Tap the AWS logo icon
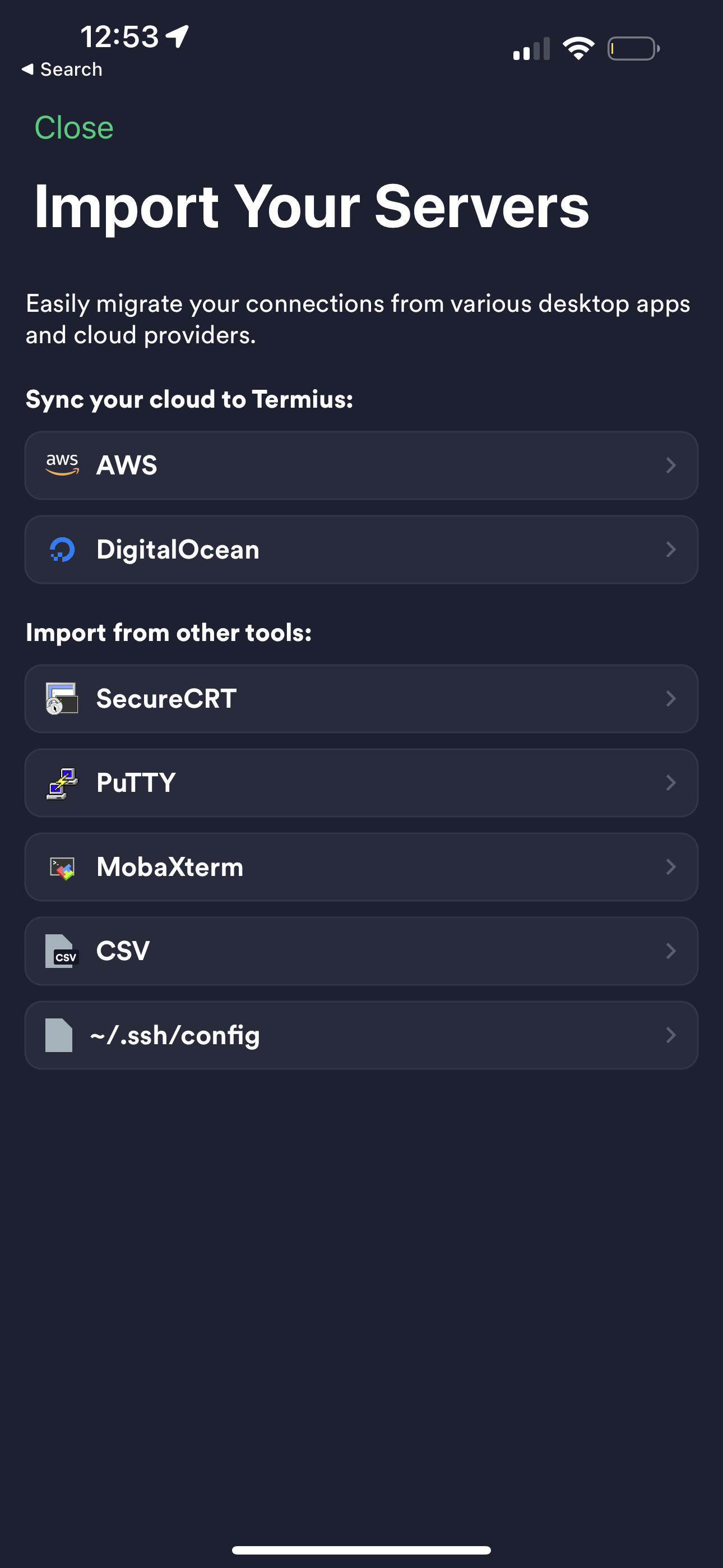Image resolution: width=723 pixels, height=1568 pixels. [62, 465]
